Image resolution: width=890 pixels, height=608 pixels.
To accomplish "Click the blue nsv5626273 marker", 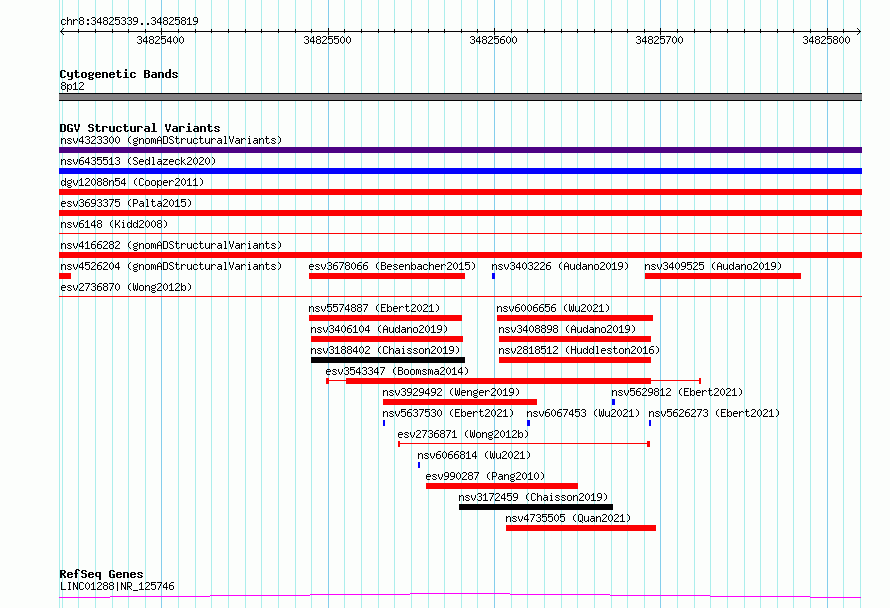I will pyautogui.click(x=650, y=423).
